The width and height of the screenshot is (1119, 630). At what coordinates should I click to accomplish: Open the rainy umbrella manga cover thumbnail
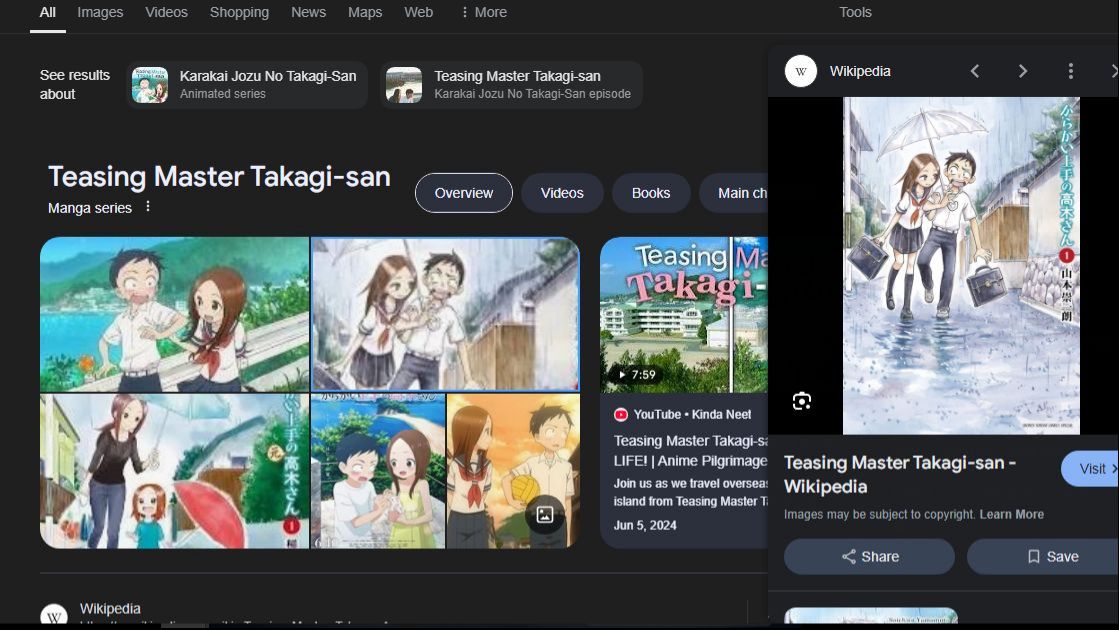(445, 314)
